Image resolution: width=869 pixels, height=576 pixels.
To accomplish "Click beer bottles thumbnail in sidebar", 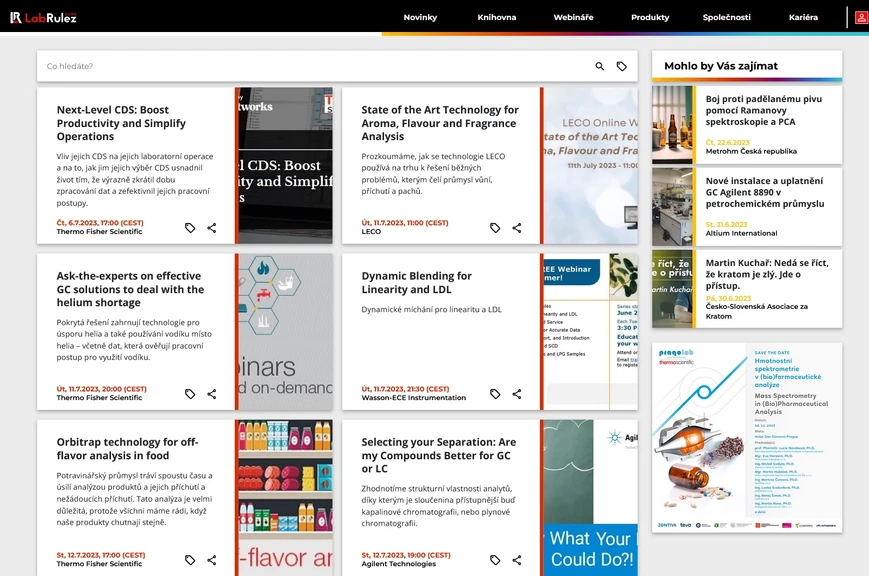I will coord(672,125).
